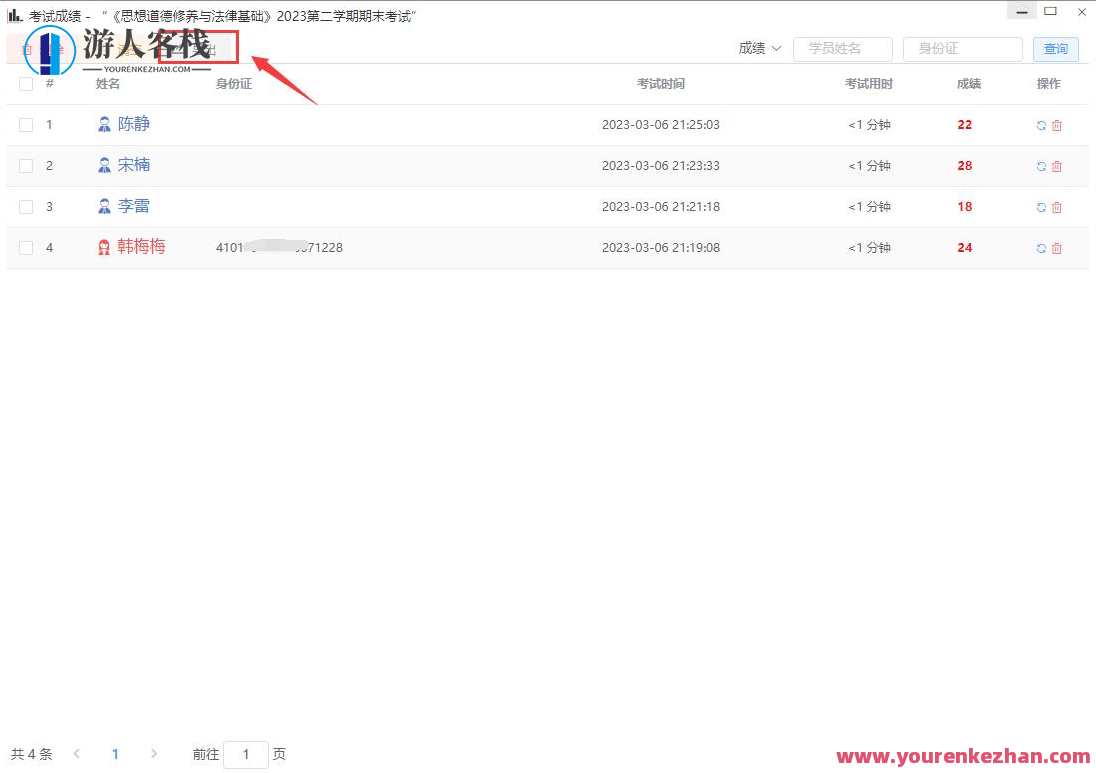Click the refresh icon in 李雷's row
Screen dimensions: 1096x773
tap(1041, 207)
